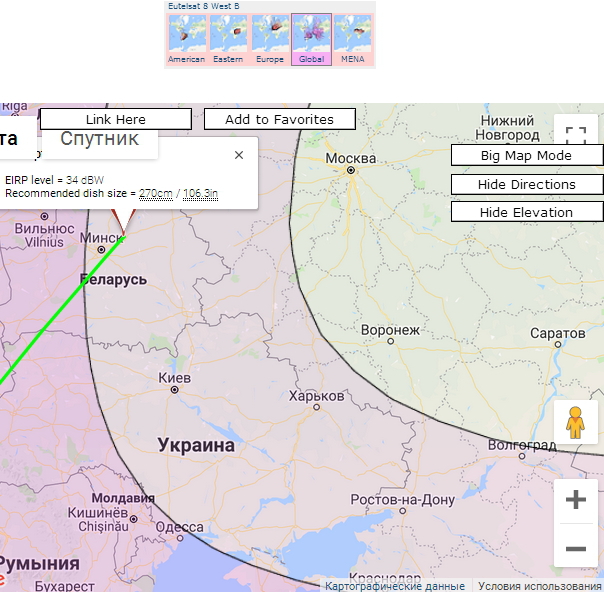Click the Eutelsat 8 West B title
Screen dimensions: 604x592
204,6
